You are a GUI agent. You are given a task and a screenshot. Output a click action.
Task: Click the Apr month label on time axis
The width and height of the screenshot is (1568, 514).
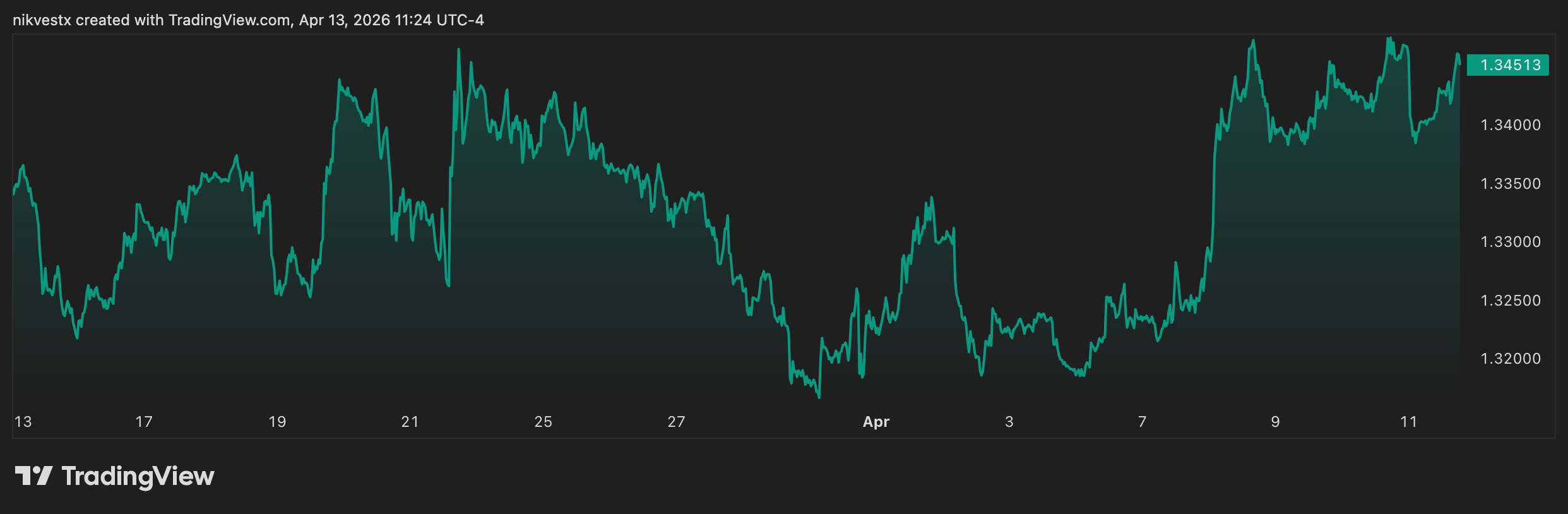[876, 422]
